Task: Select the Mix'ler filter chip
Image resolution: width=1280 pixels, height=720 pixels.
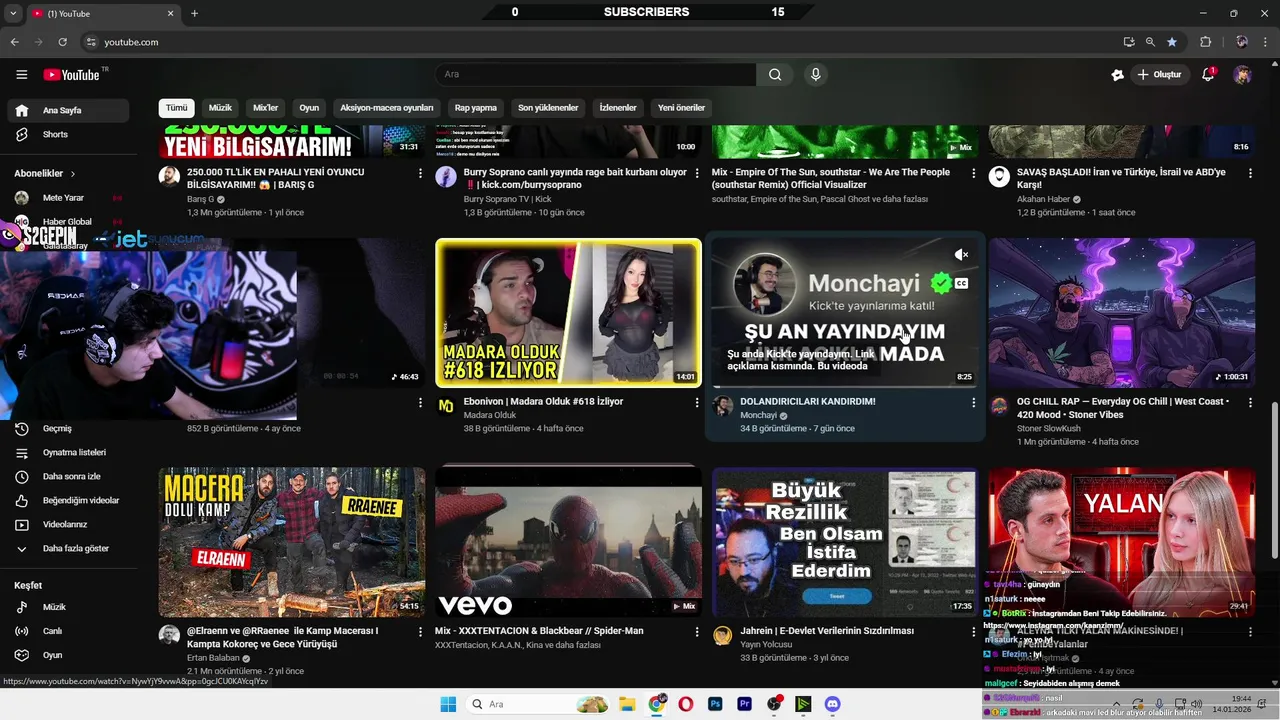Action: pyautogui.click(x=265, y=108)
